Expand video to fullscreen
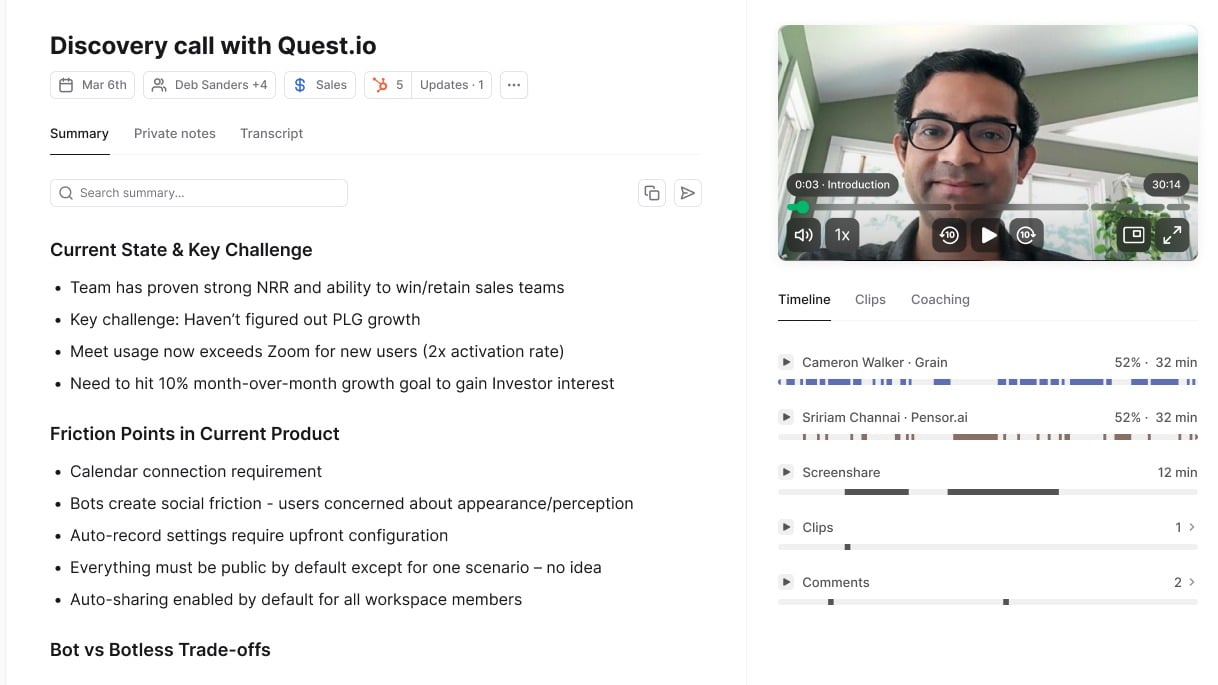The image size is (1218, 685). (x=1171, y=235)
